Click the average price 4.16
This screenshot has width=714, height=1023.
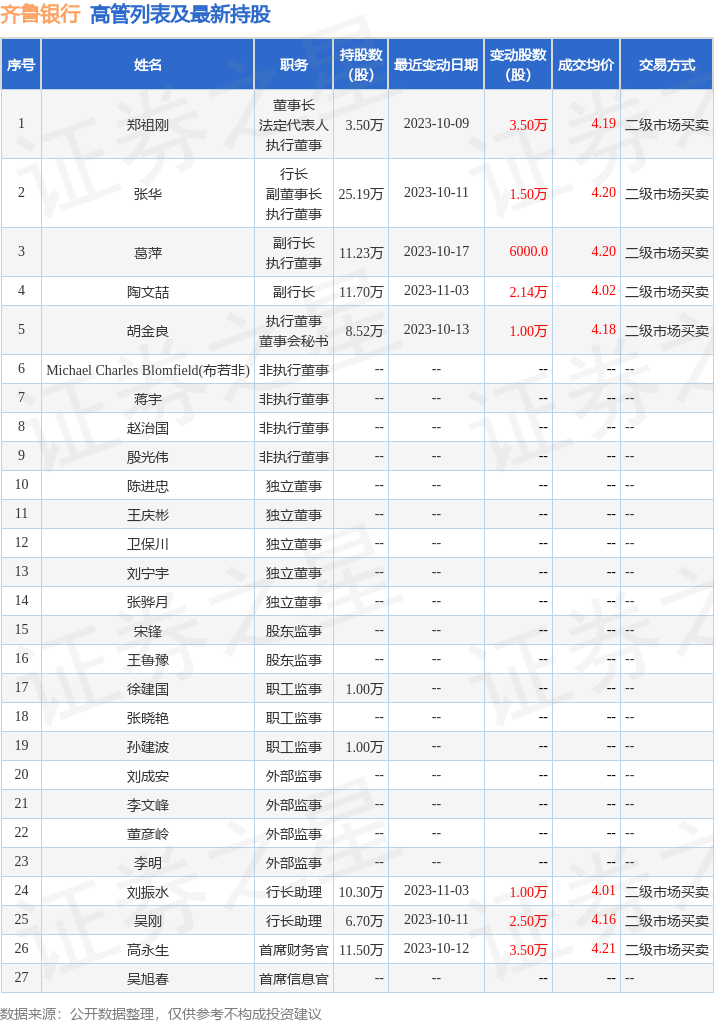point(604,919)
